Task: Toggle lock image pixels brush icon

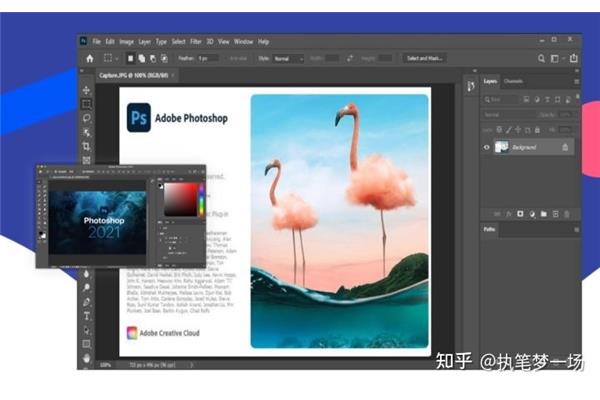Action: (x=509, y=130)
